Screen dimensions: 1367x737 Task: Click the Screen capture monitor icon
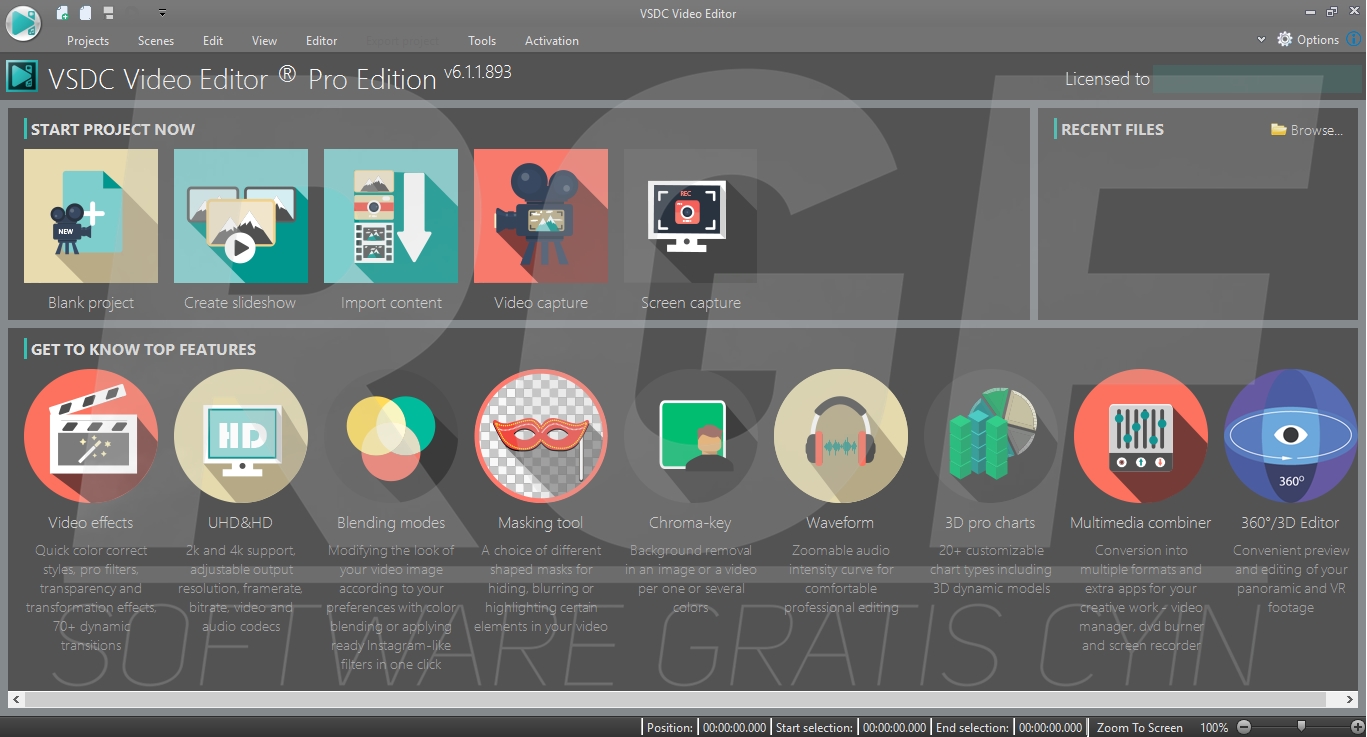[687, 216]
